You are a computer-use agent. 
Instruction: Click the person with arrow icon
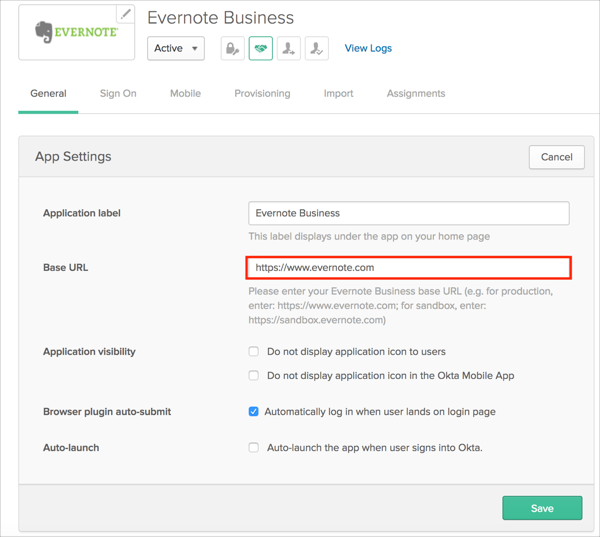(x=289, y=48)
